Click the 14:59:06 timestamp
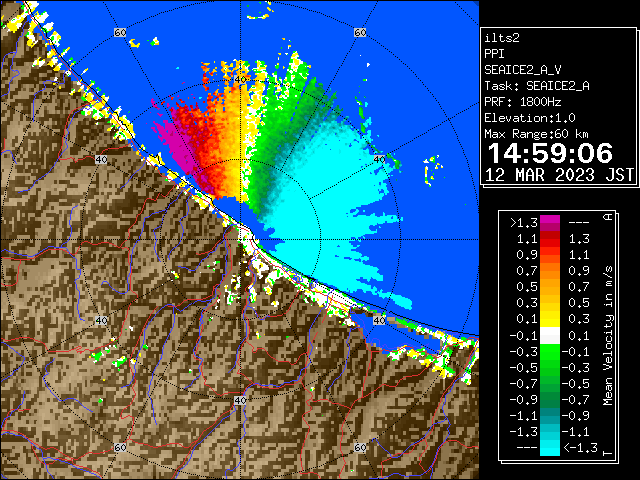This screenshot has width=640, height=480. click(x=550, y=153)
